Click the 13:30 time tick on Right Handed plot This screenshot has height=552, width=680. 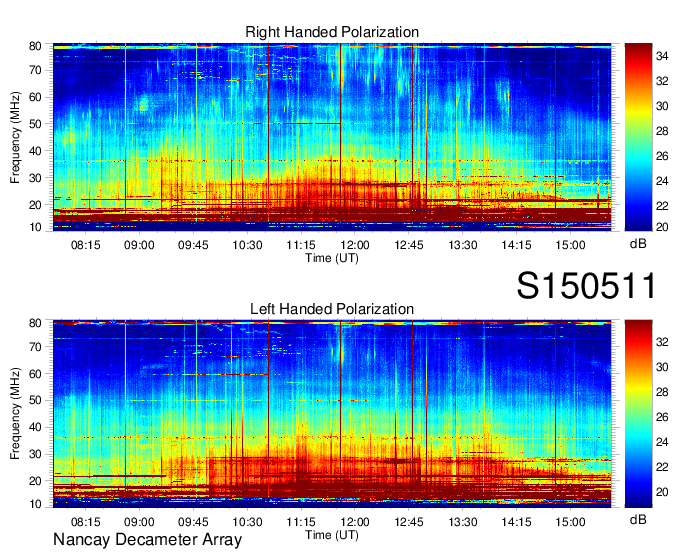pos(463,245)
